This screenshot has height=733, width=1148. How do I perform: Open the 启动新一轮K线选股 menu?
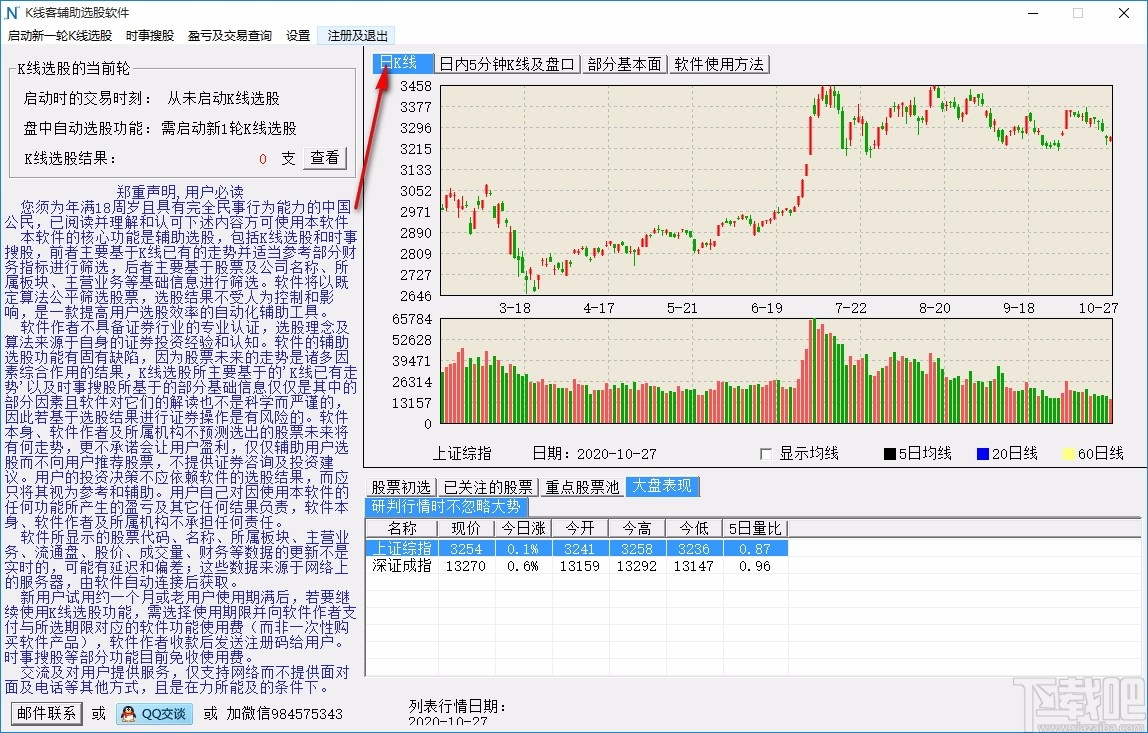click(x=57, y=34)
